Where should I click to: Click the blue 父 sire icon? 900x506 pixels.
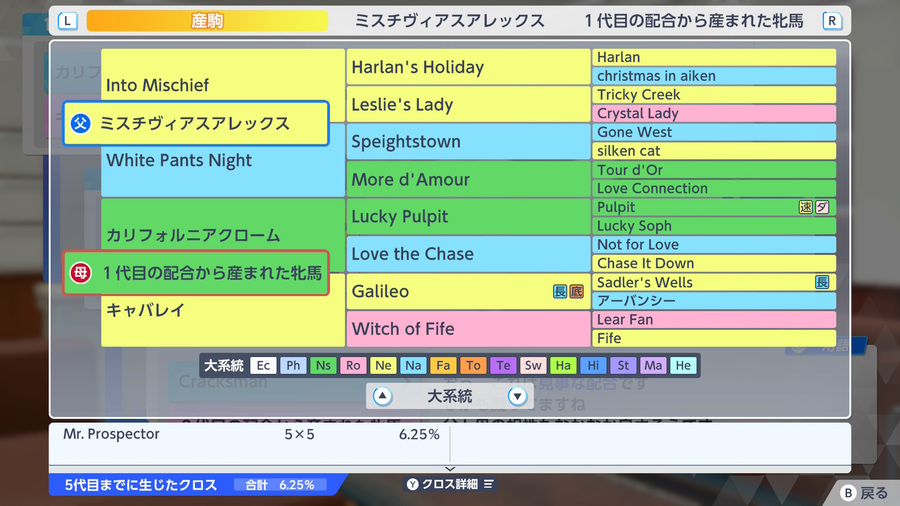pyautogui.click(x=80, y=123)
